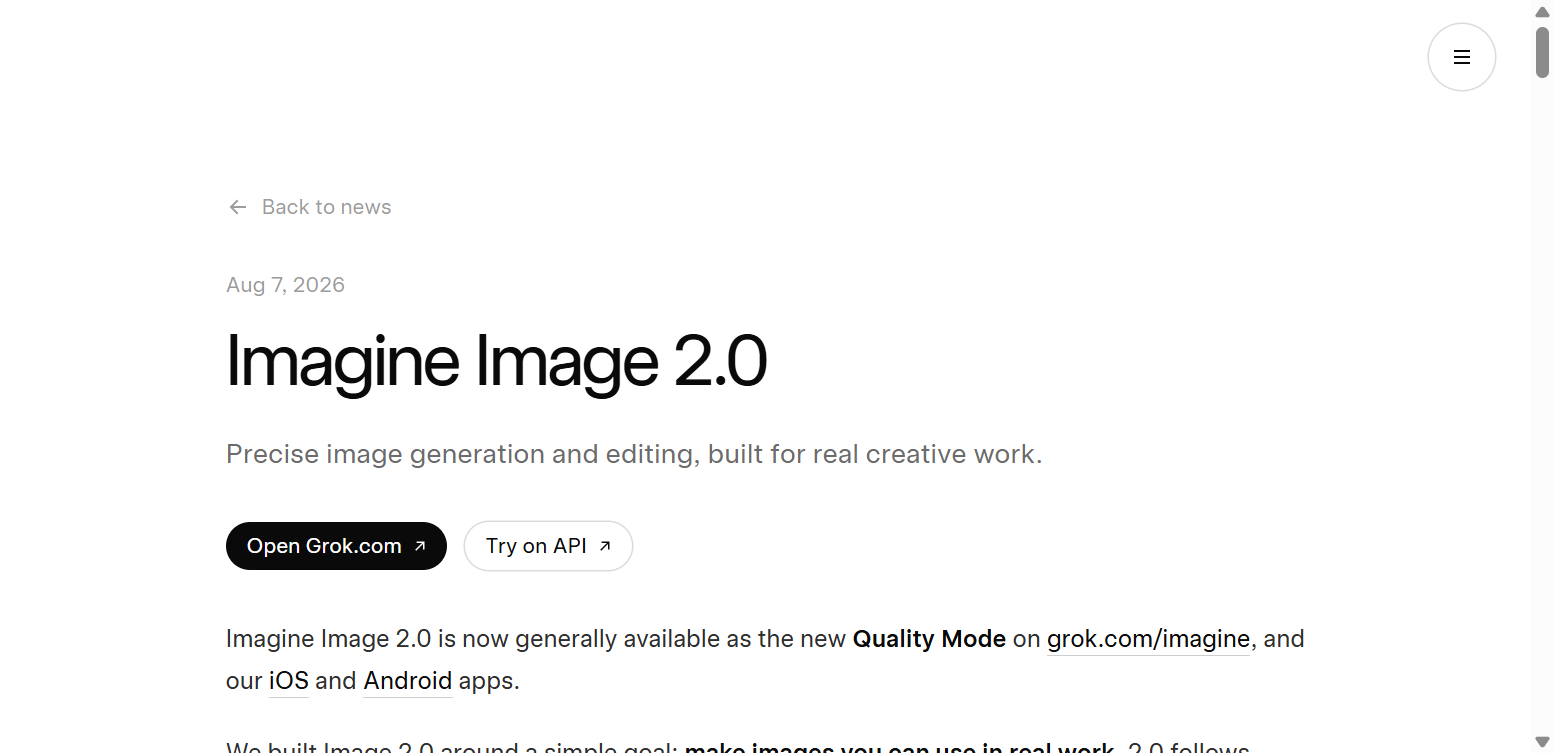This screenshot has height=753, width=1554.
Task: Follow the Android app link
Action: pyautogui.click(x=408, y=681)
